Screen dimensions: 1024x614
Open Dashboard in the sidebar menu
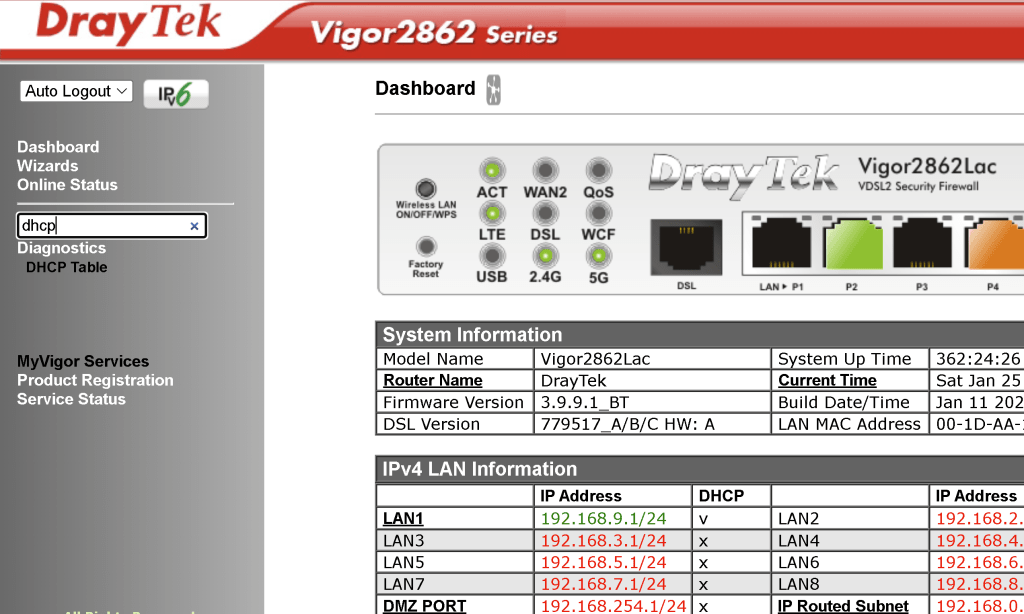tap(58, 147)
